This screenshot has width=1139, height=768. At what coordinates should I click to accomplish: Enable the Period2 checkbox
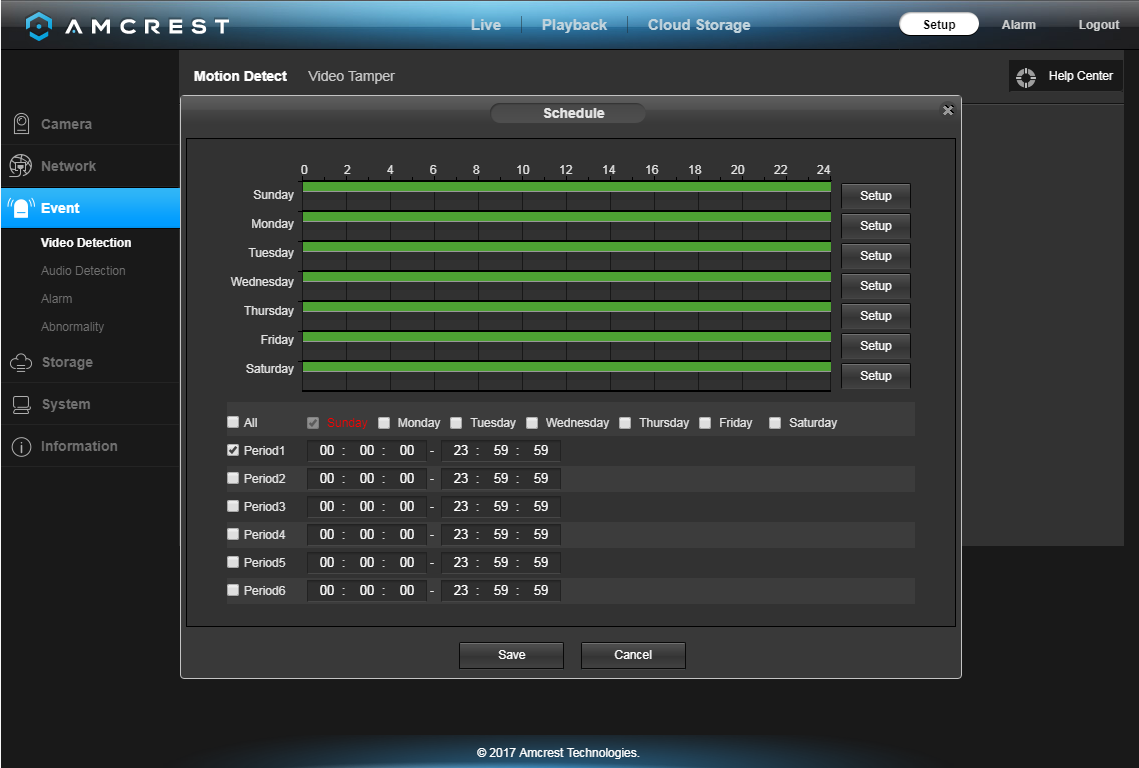[233, 478]
